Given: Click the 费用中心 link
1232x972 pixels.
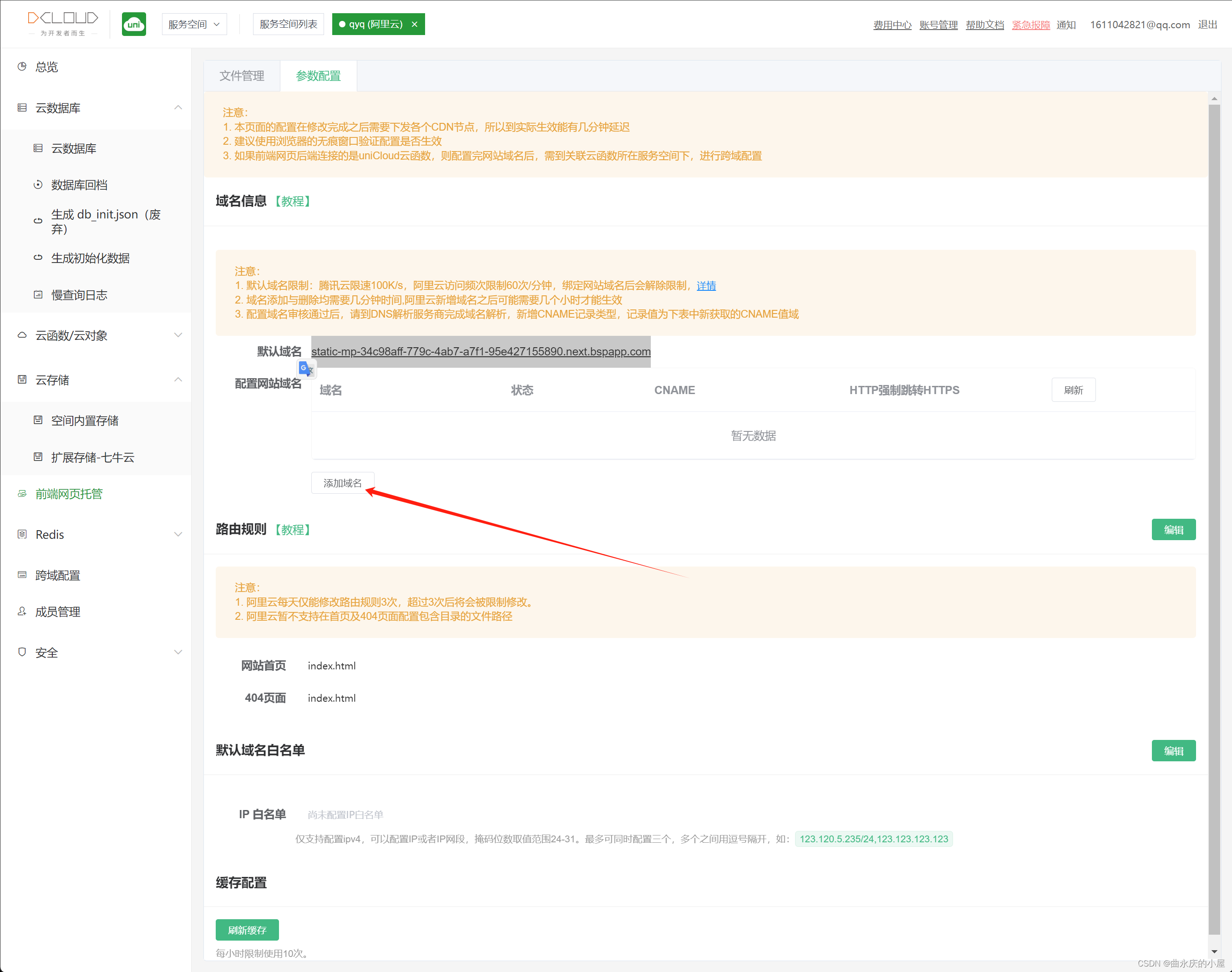Looking at the screenshot, I should pos(892,25).
